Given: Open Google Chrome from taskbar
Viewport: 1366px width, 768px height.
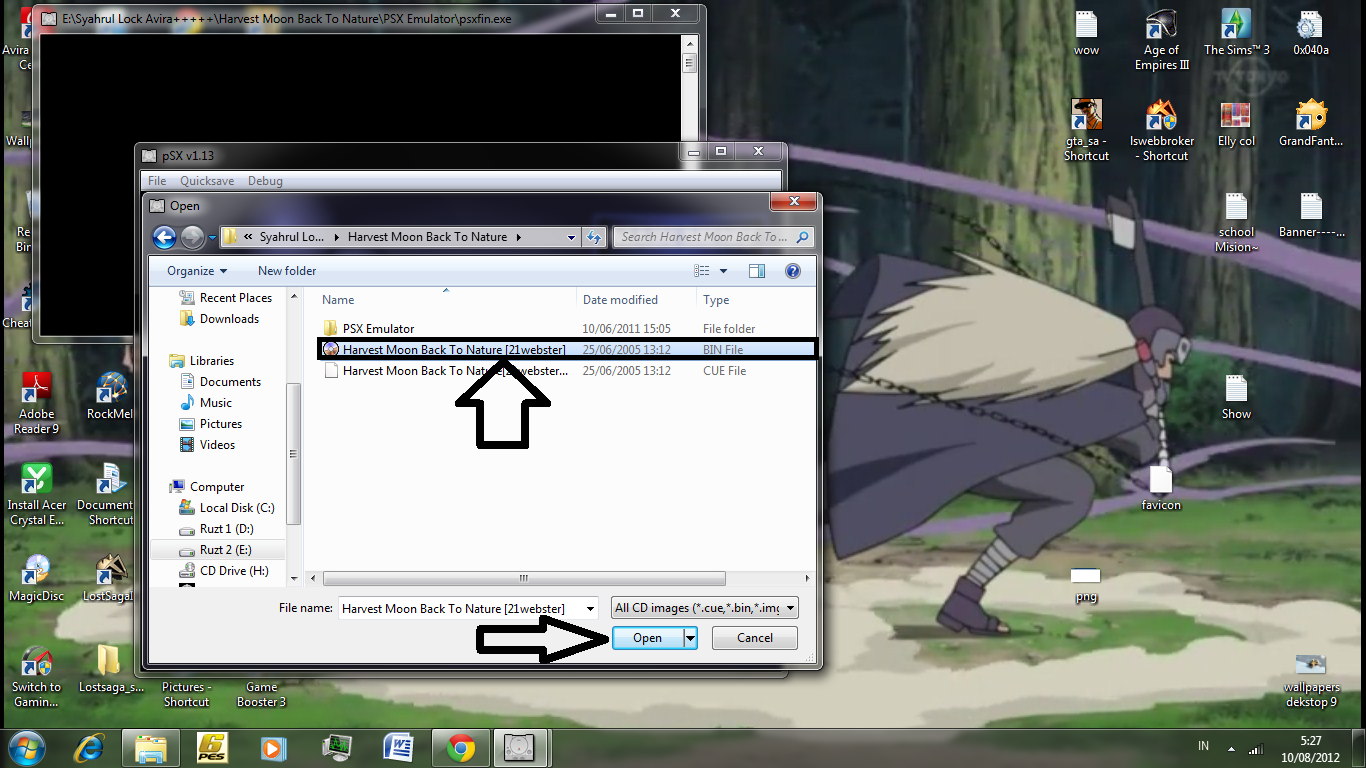Looking at the screenshot, I should [460, 747].
